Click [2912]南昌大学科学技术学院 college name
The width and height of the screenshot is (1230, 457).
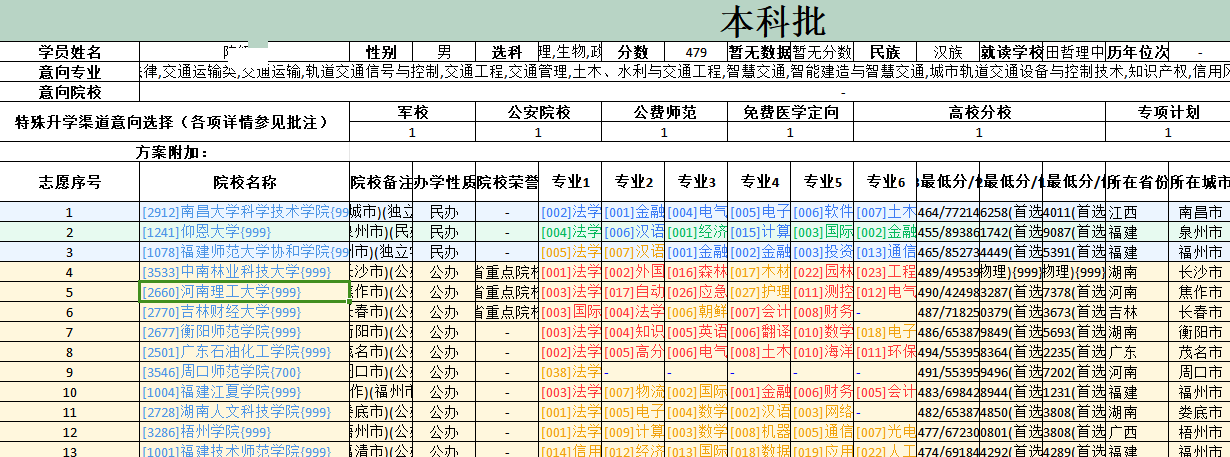[x=245, y=212]
